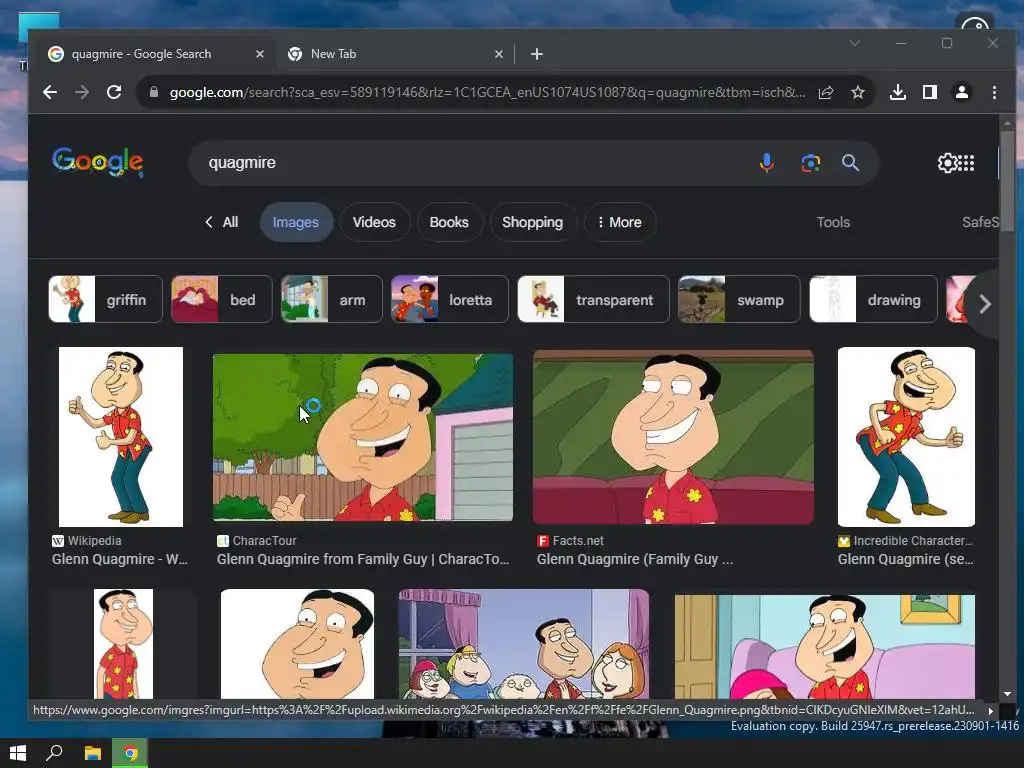Click the page vertical scrollbar thumb
Image resolution: width=1024 pixels, height=768 pixels.
pyautogui.click(x=1006, y=181)
